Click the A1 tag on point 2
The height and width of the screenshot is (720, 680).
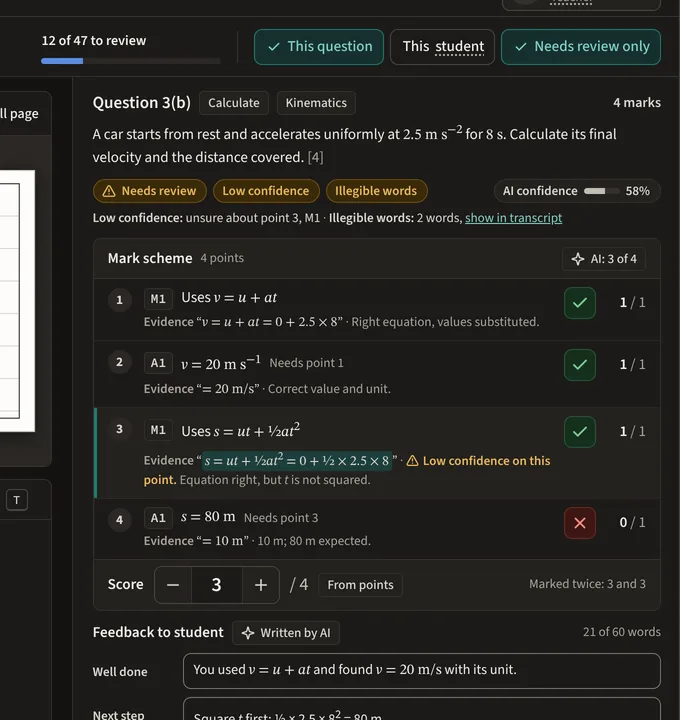[158, 363]
